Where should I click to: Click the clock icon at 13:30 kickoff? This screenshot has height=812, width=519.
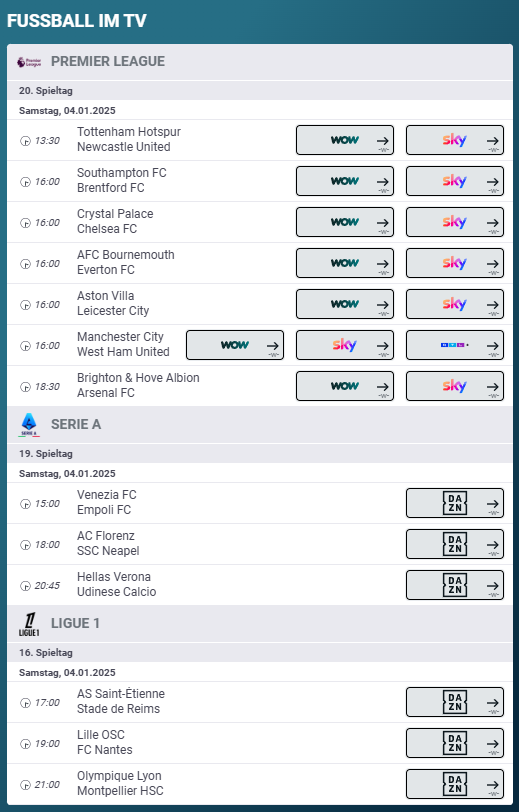25,140
